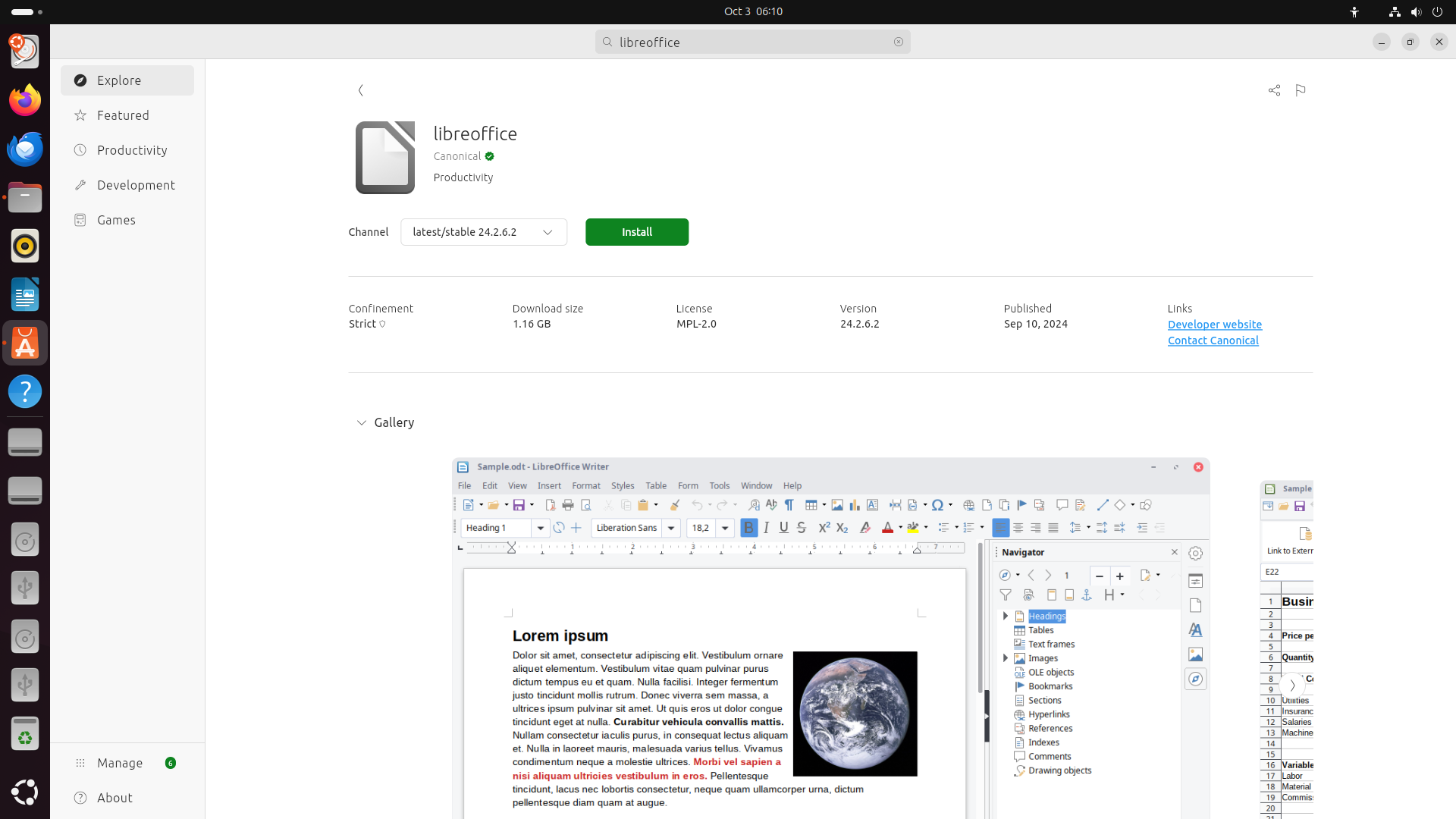
Task: Launch Rhythmbox from the dock
Action: click(25, 246)
